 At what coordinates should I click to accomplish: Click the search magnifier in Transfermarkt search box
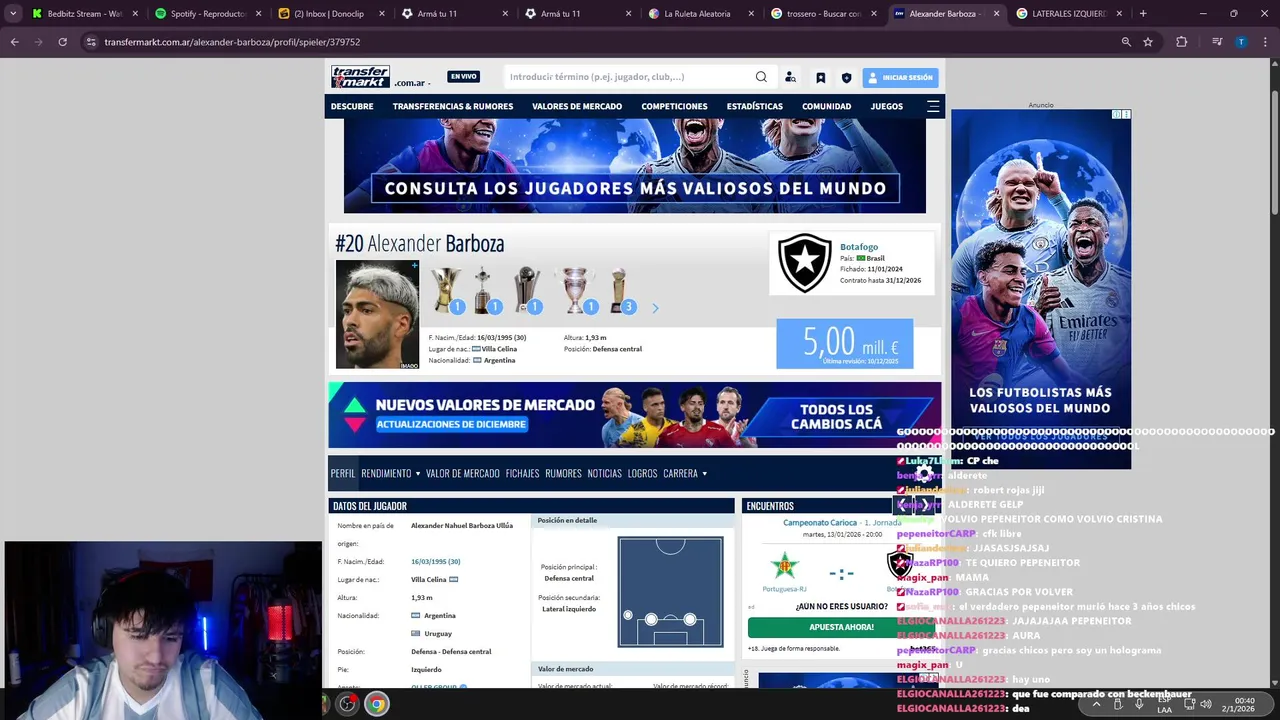click(x=761, y=77)
